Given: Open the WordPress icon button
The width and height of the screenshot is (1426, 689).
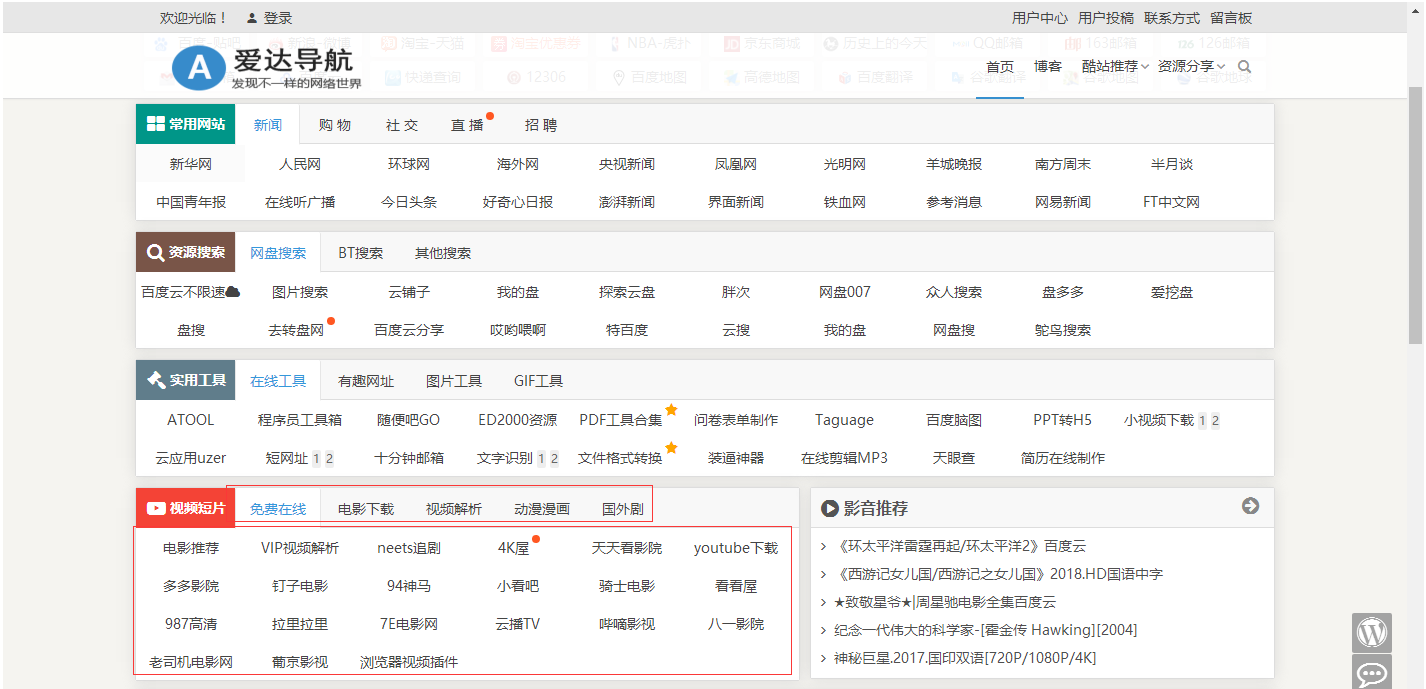Looking at the screenshot, I should coord(1372,633).
